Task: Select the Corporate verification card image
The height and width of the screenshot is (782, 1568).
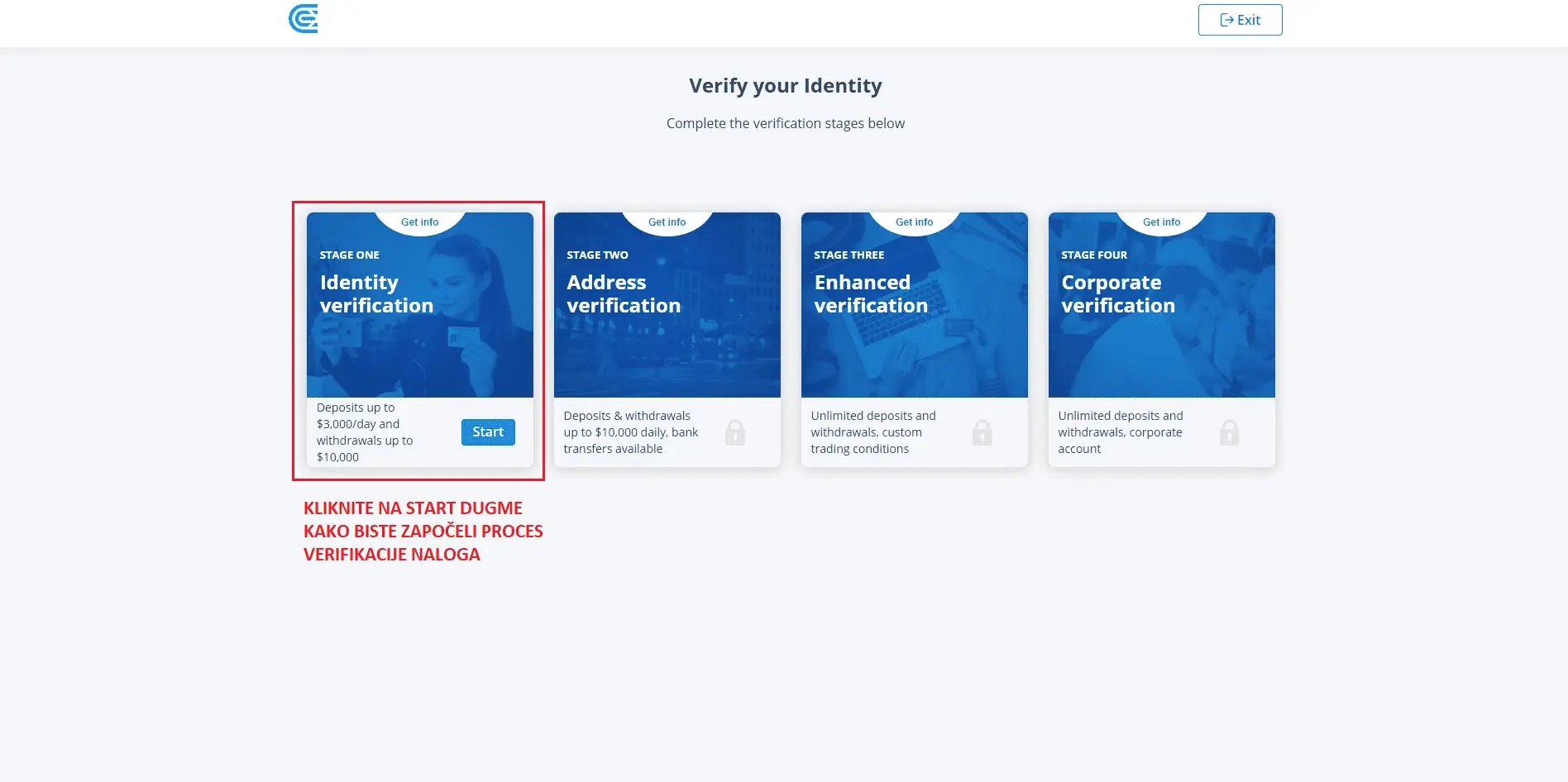Action: click(x=1162, y=305)
